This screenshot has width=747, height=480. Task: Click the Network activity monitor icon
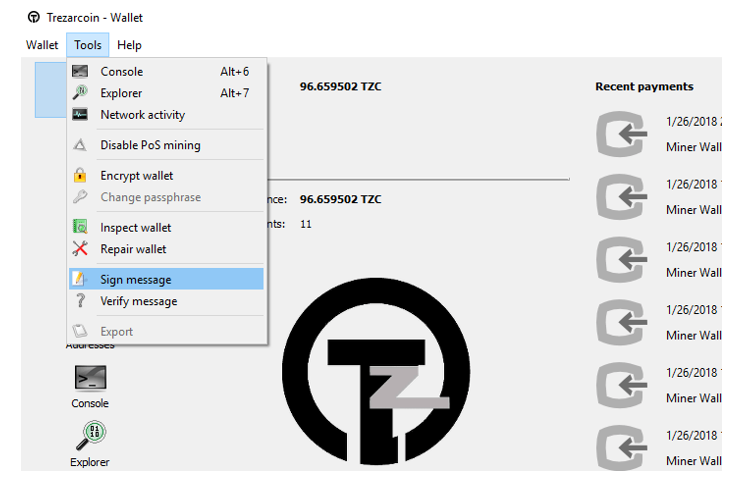point(80,115)
